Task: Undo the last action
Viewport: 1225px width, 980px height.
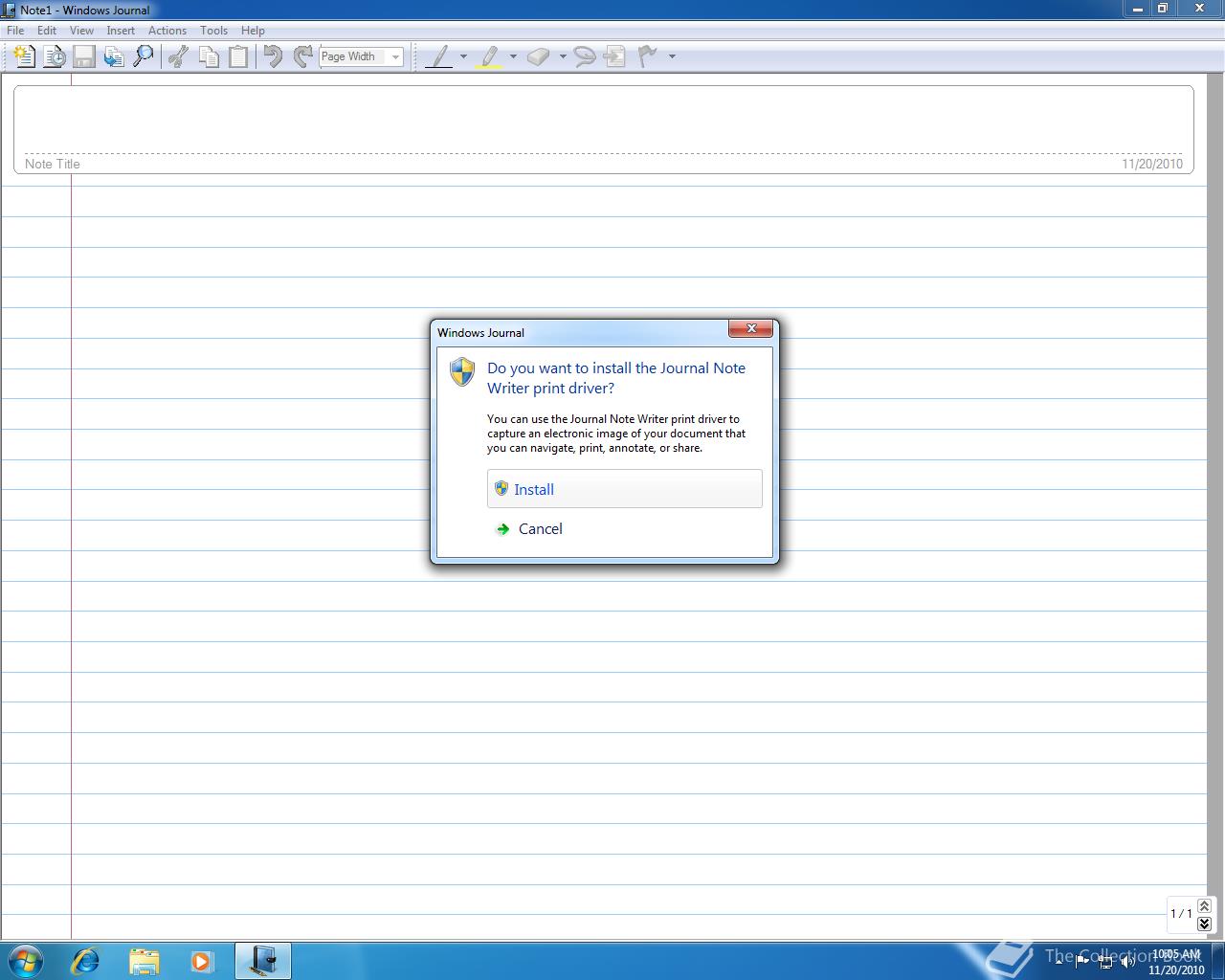Action: tap(273, 56)
